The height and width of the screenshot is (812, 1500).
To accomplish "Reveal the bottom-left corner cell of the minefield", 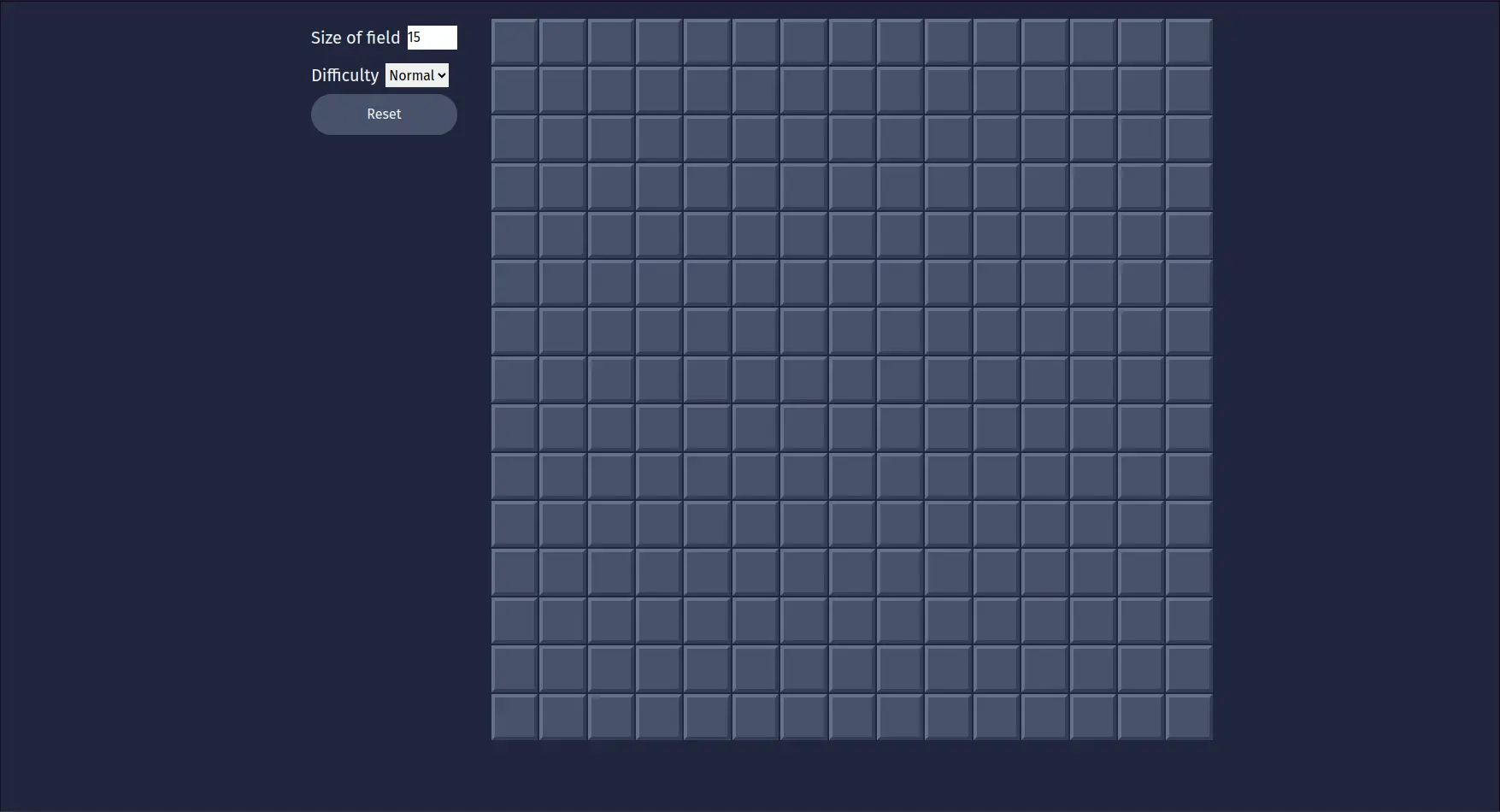I will click(x=515, y=716).
